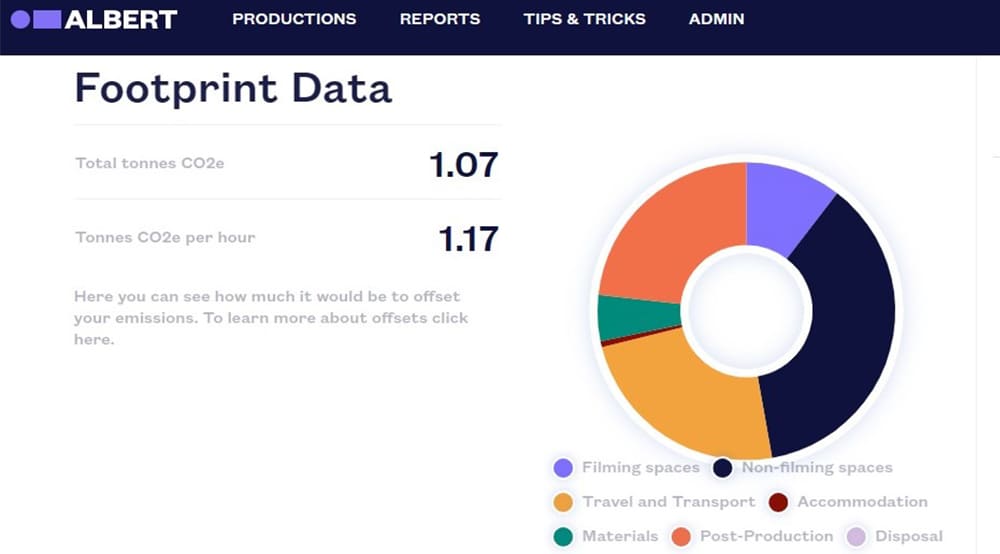Toggle the Materials legend dot
Viewport: 1000px width, 554px height.
click(x=563, y=537)
